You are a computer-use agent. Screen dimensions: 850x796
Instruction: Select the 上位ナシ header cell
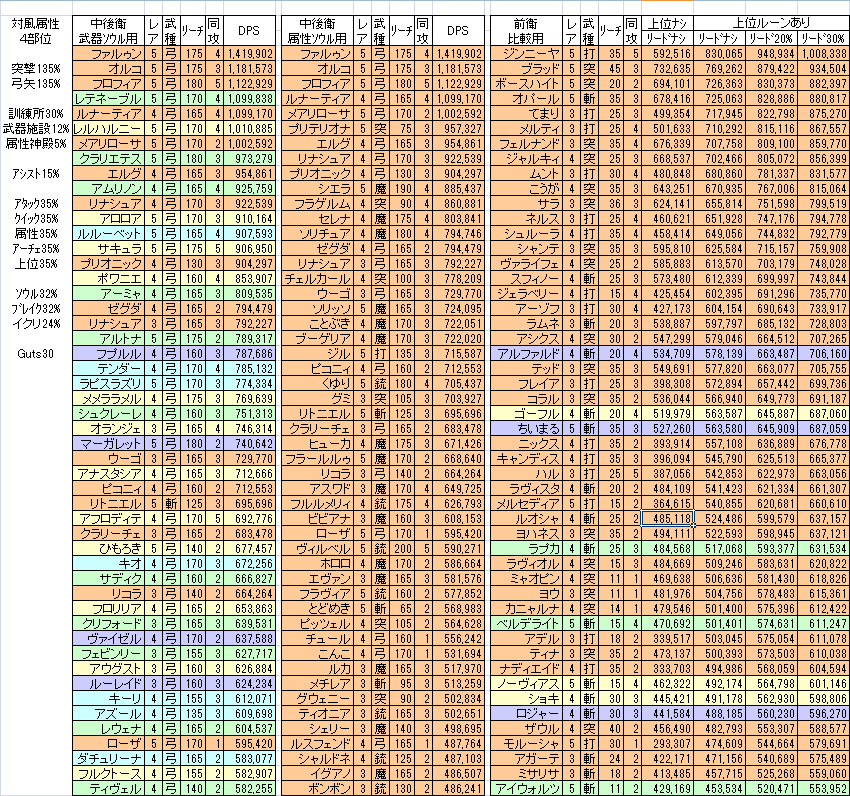[x=667, y=23]
